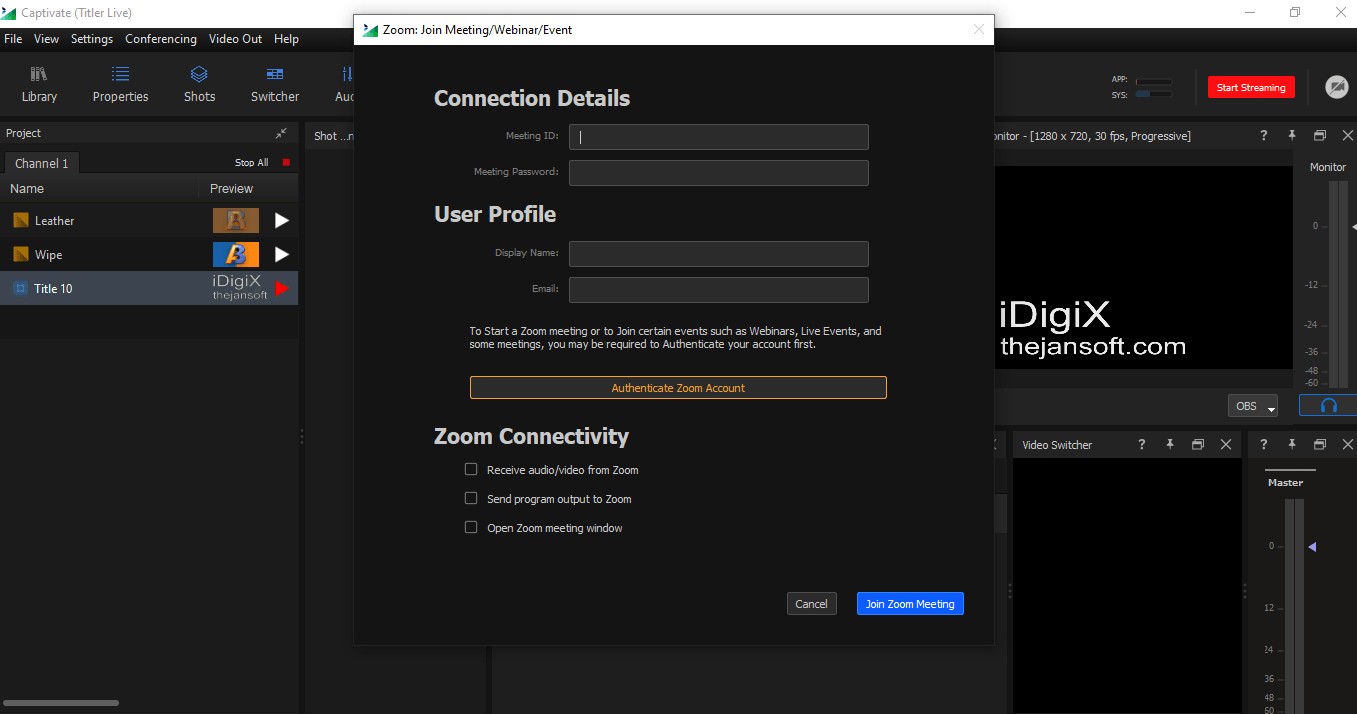Screen dimensions: 1357x714
Task: Click the Wipe preview thumbnail
Action: (236, 255)
